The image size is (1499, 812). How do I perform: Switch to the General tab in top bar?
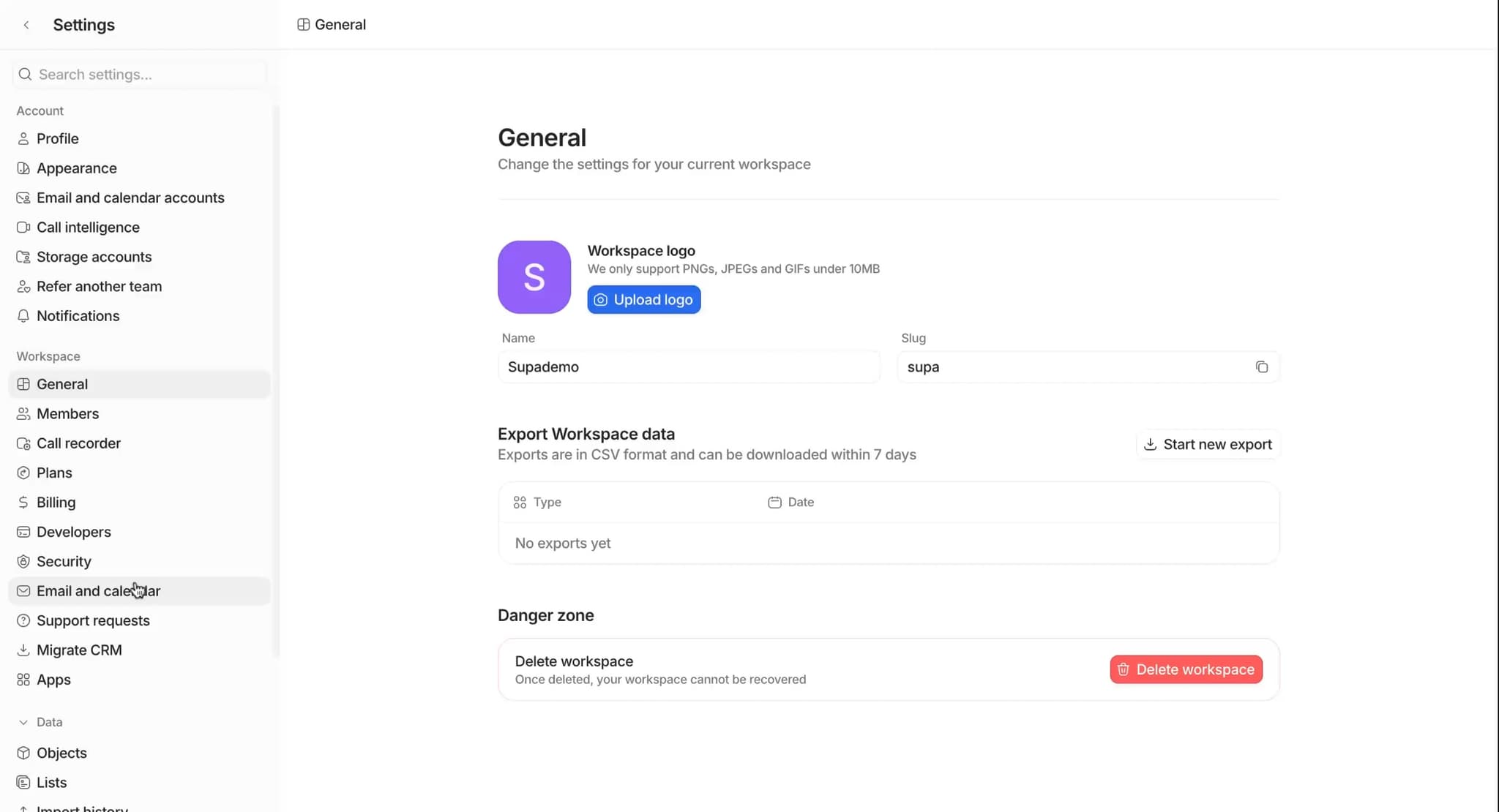331,24
